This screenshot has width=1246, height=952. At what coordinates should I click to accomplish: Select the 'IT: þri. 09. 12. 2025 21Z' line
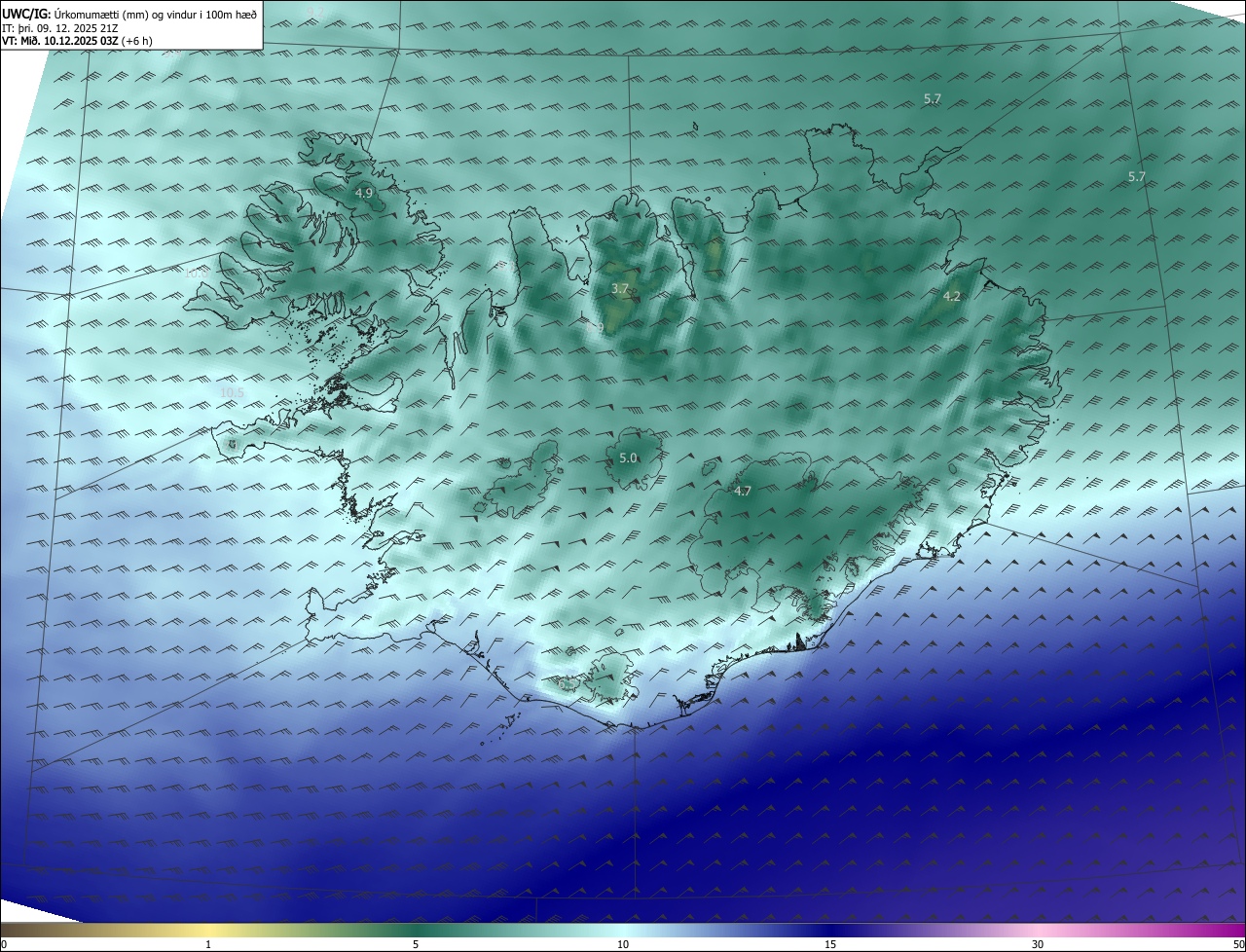click(x=60, y=28)
